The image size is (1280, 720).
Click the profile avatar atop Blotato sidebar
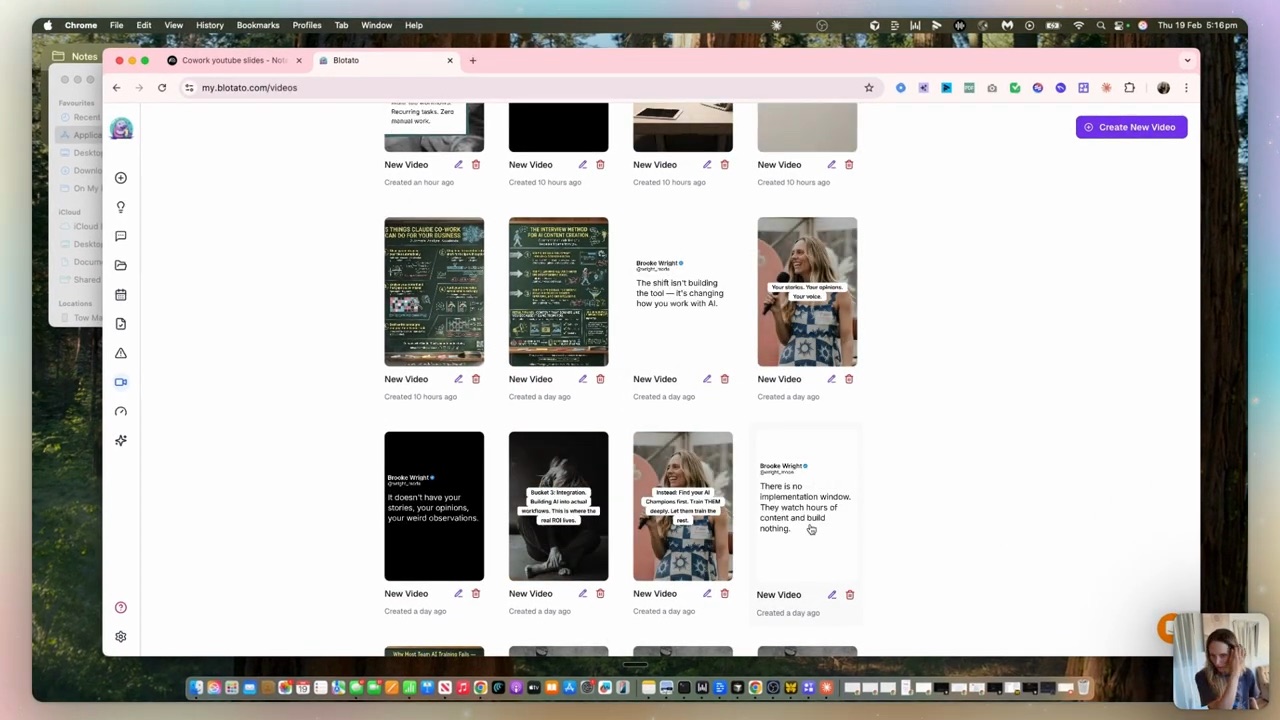pos(121,128)
